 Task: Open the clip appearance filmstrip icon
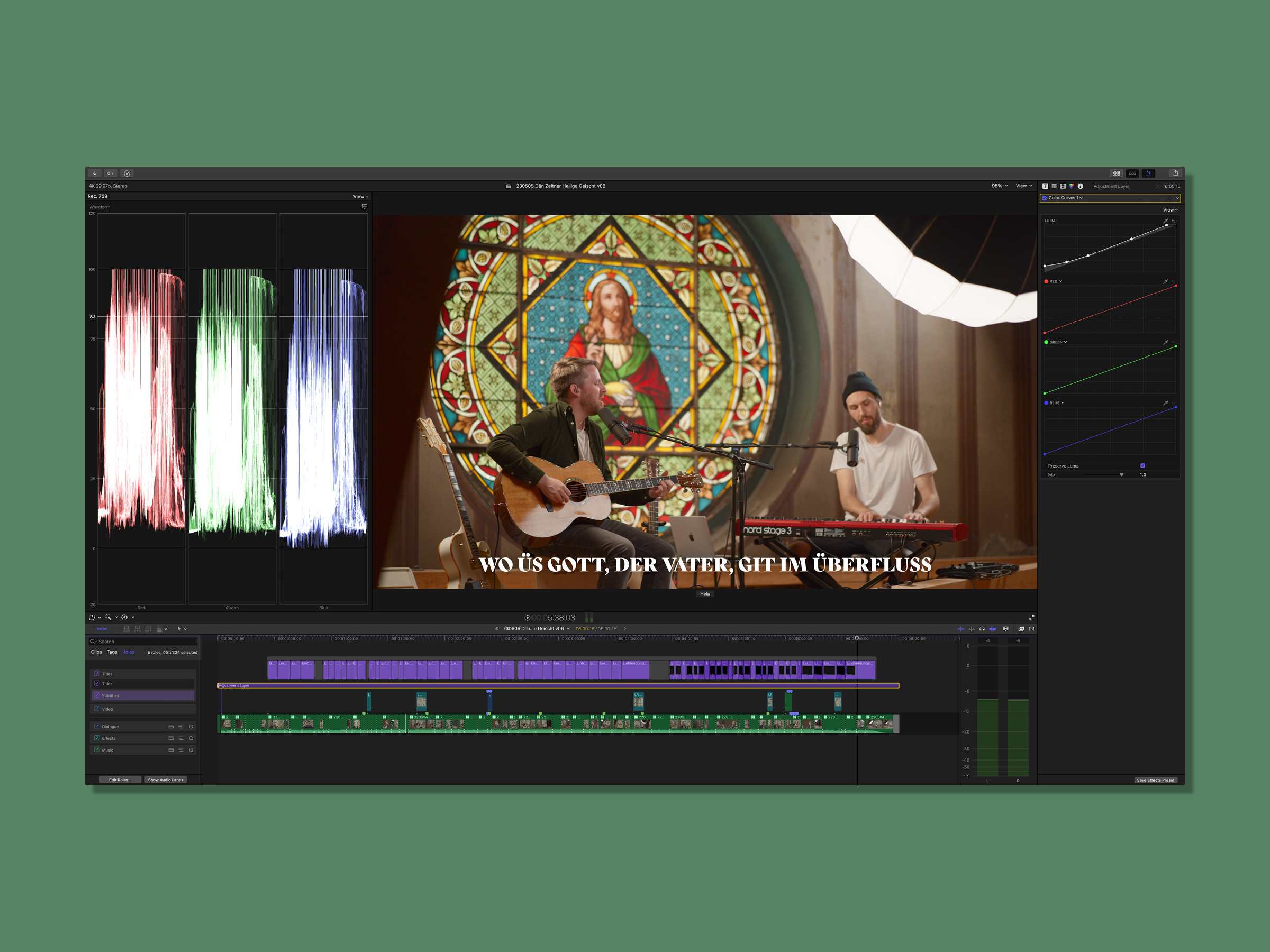(1006, 629)
